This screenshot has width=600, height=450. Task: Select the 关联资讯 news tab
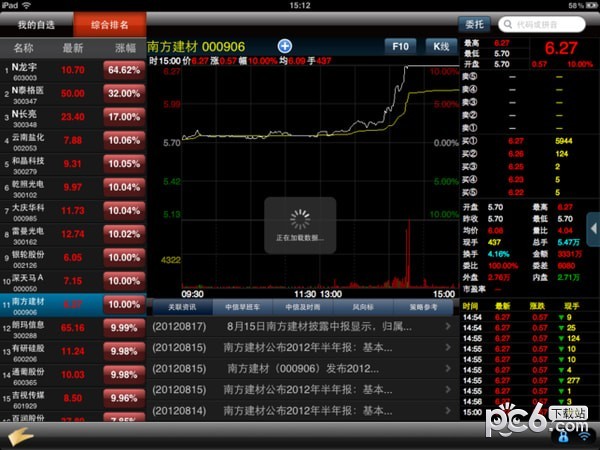(x=182, y=307)
